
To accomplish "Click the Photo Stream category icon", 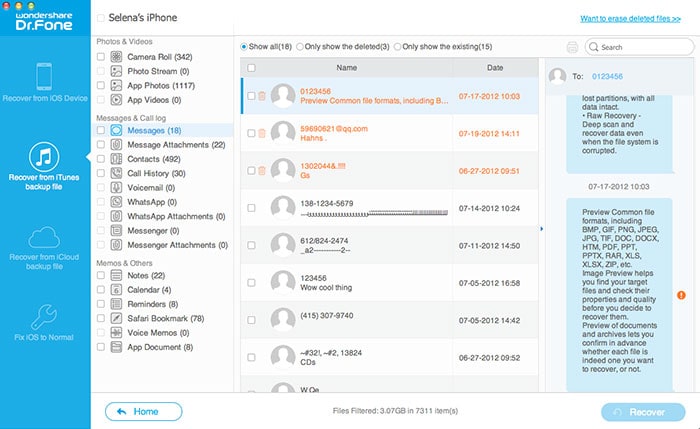I will click(x=117, y=71).
